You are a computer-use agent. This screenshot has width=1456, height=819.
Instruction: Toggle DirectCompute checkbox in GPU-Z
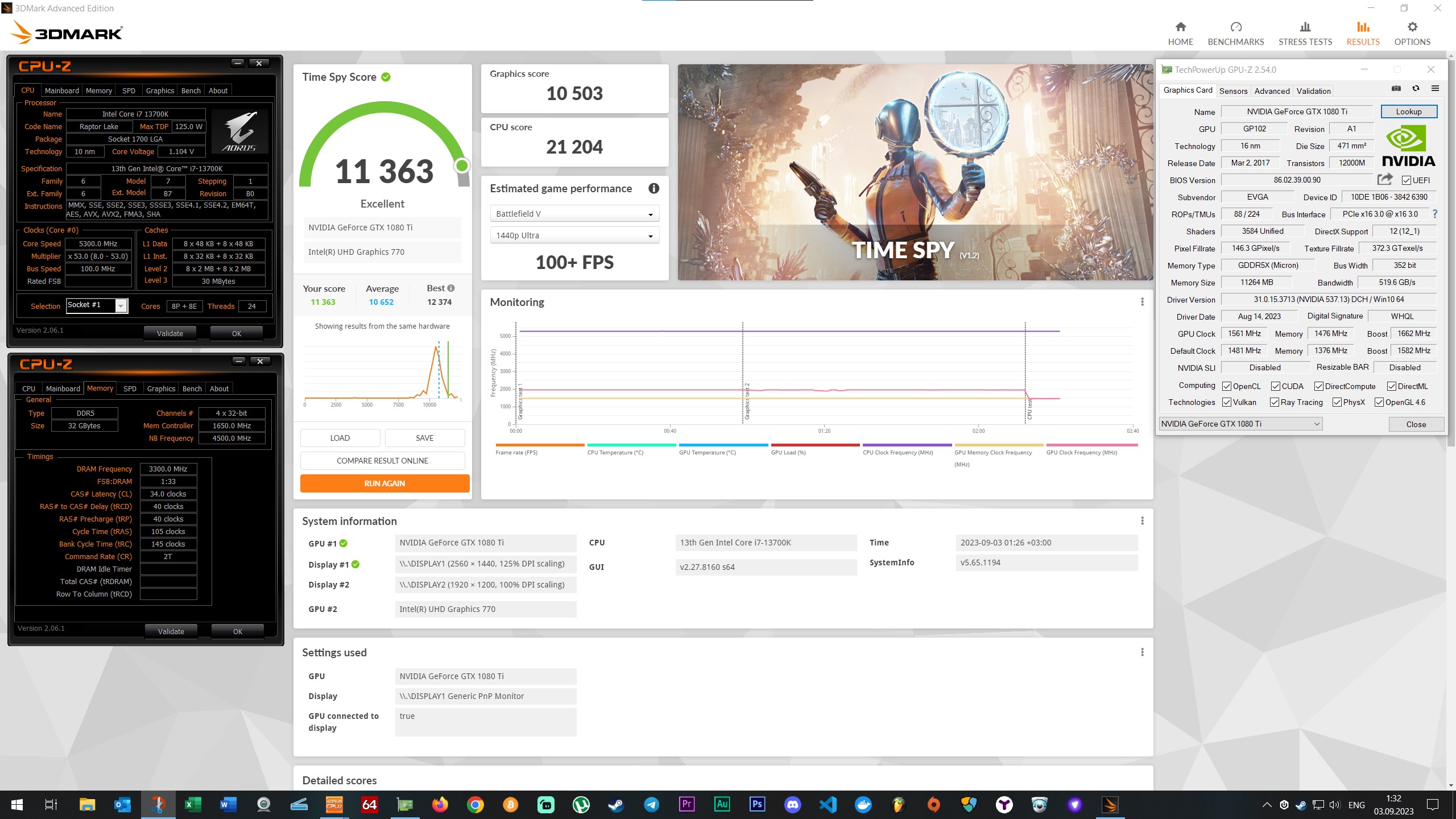point(1319,386)
